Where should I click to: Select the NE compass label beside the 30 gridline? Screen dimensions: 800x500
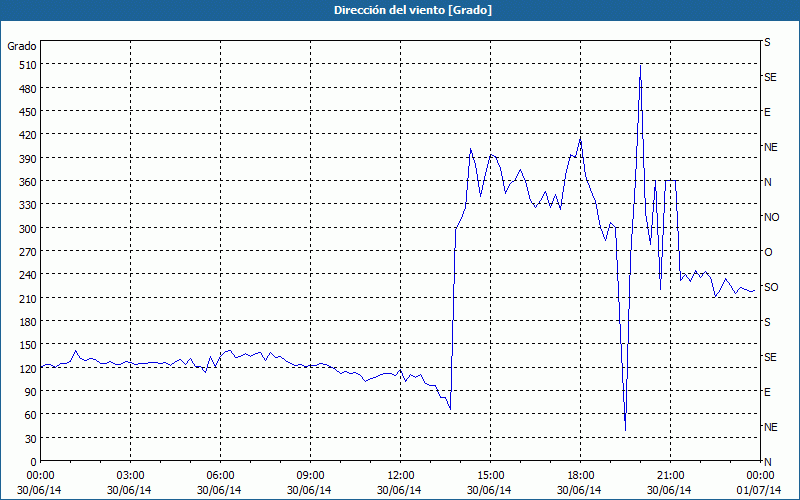tap(770, 427)
